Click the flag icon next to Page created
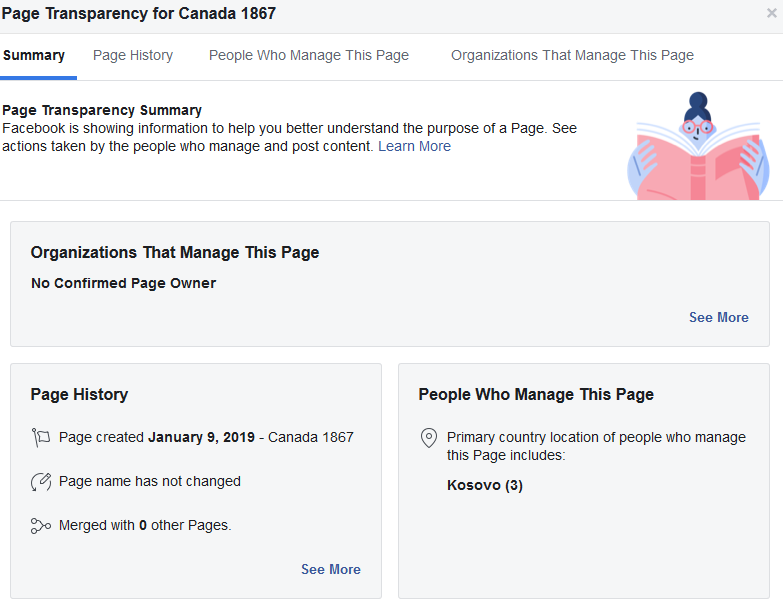783x609 pixels. click(x=41, y=438)
